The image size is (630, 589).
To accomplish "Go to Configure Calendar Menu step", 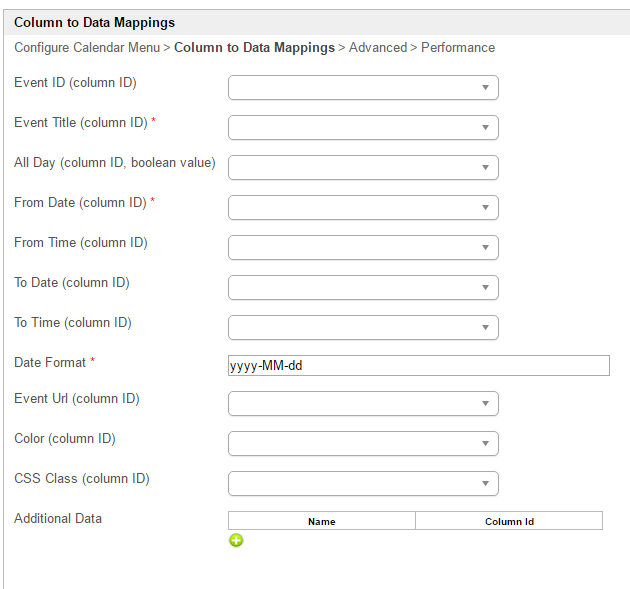I will tap(86, 48).
